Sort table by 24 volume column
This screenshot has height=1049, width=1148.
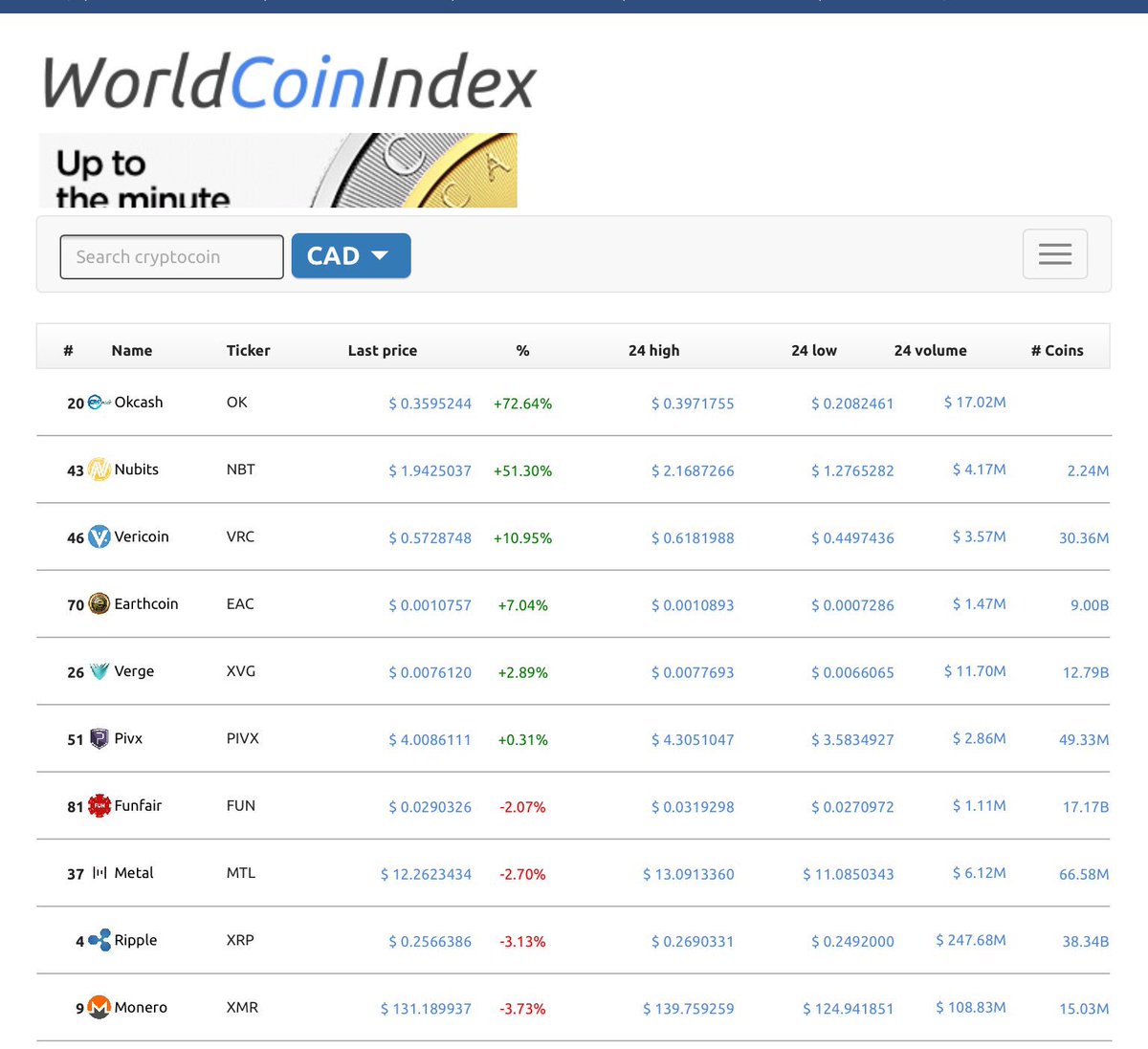pos(931,351)
